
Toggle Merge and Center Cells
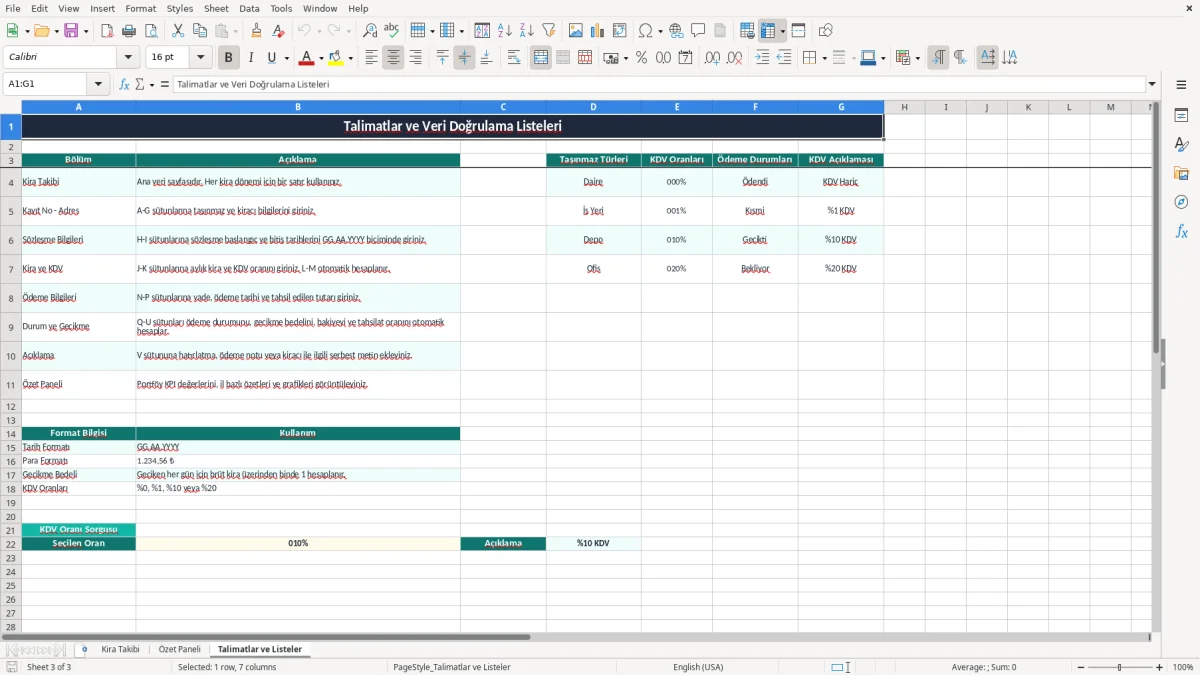(x=541, y=58)
